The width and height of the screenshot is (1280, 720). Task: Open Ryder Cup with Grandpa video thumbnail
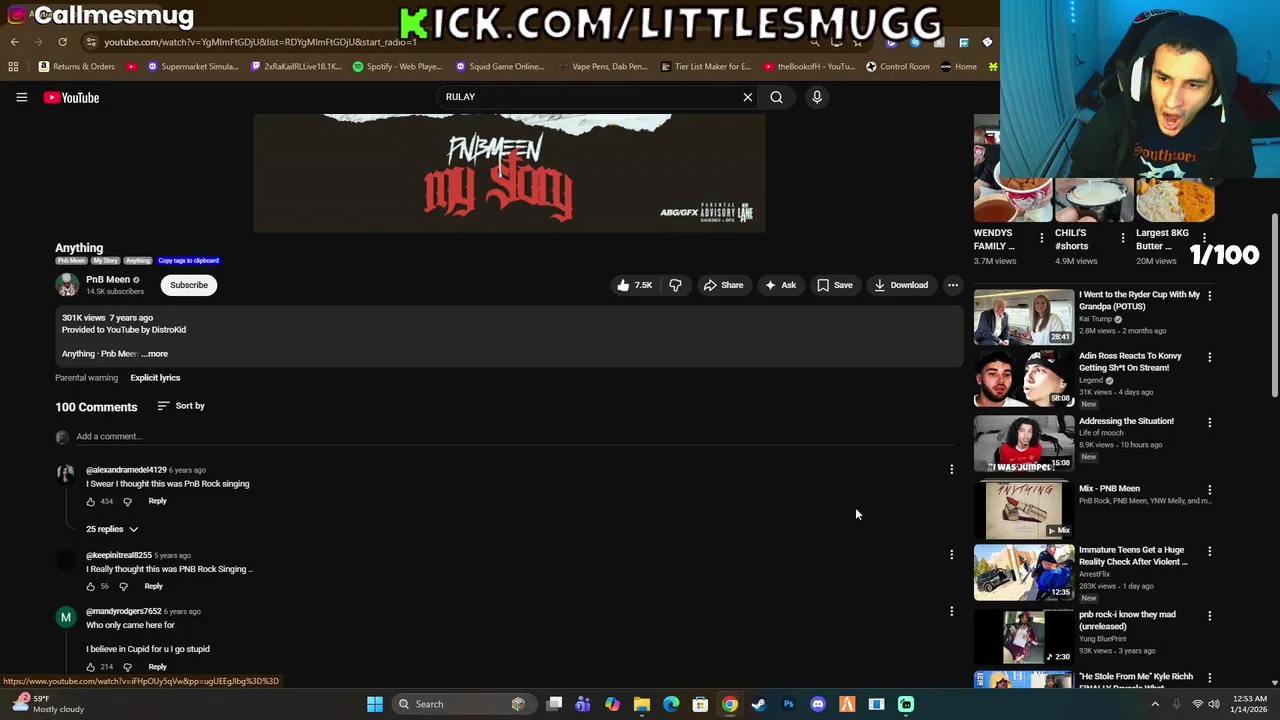point(1024,317)
